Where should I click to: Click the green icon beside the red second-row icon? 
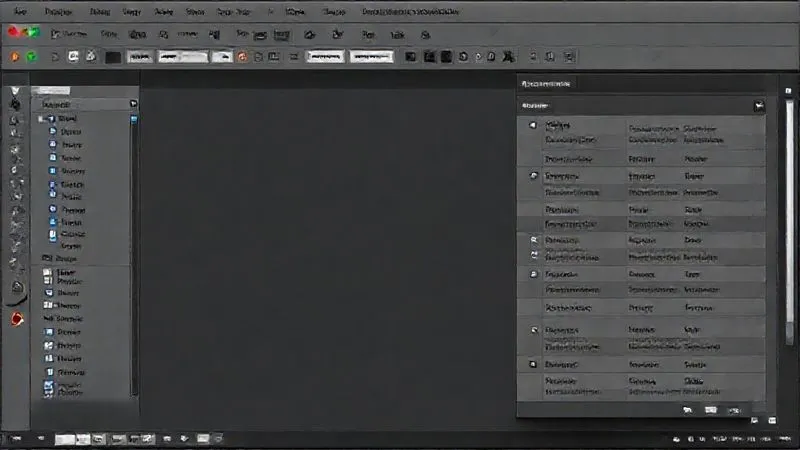pyautogui.click(x=33, y=33)
